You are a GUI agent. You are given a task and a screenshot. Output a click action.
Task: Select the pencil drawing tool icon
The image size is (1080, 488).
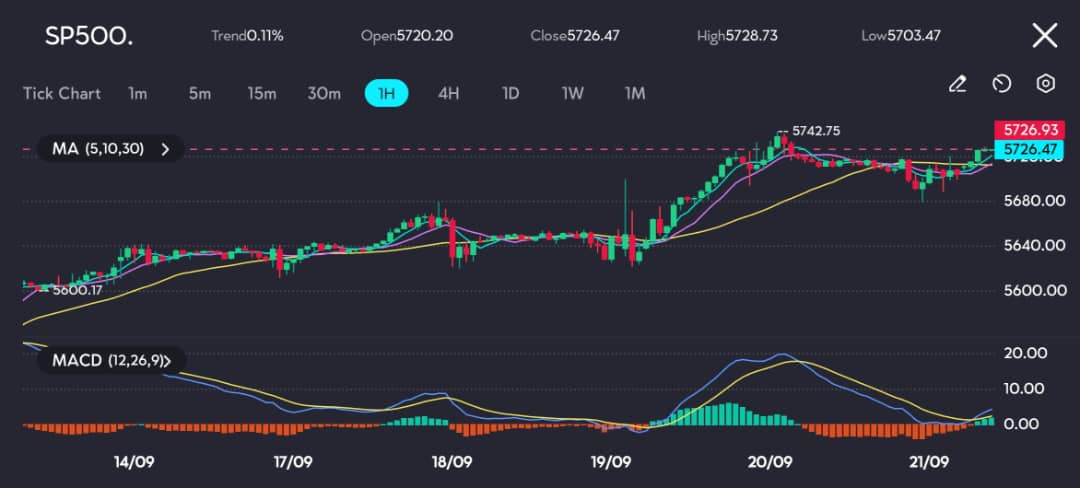[957, 84]
